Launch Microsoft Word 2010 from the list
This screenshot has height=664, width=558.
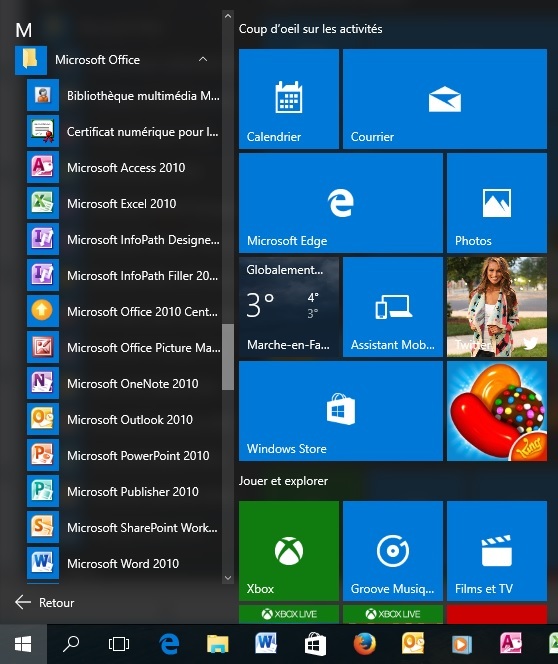tap(124, 564)
